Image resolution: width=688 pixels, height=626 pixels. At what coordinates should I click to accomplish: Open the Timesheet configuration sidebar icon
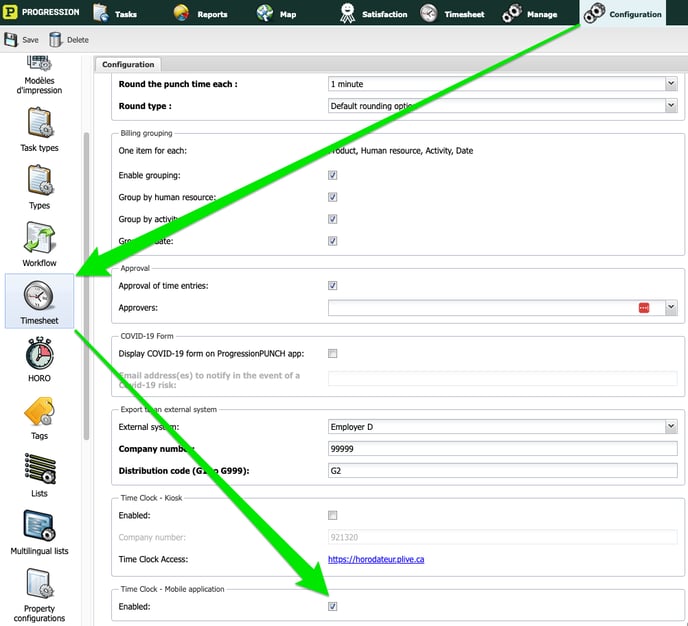39,297
